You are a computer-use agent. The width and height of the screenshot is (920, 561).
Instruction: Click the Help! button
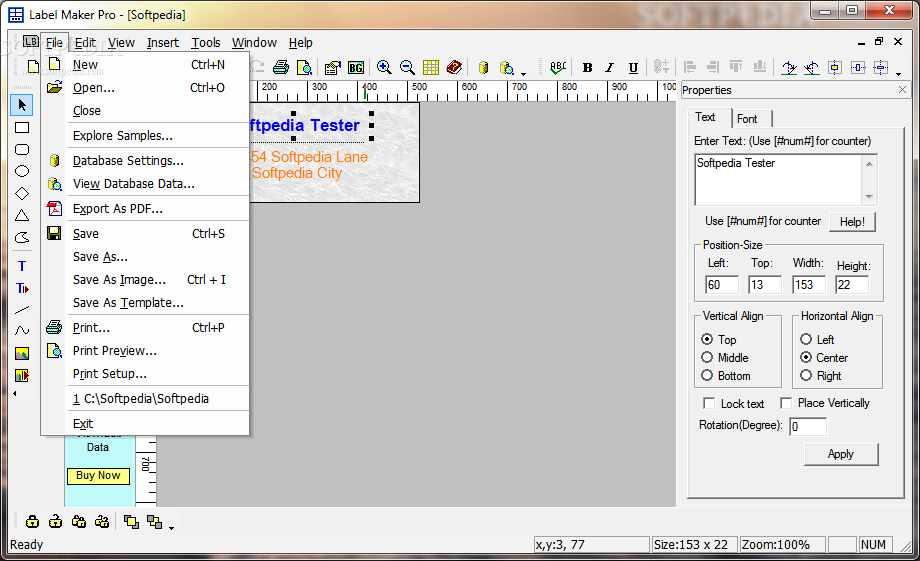pyautogui.click(x=852, y=221)
